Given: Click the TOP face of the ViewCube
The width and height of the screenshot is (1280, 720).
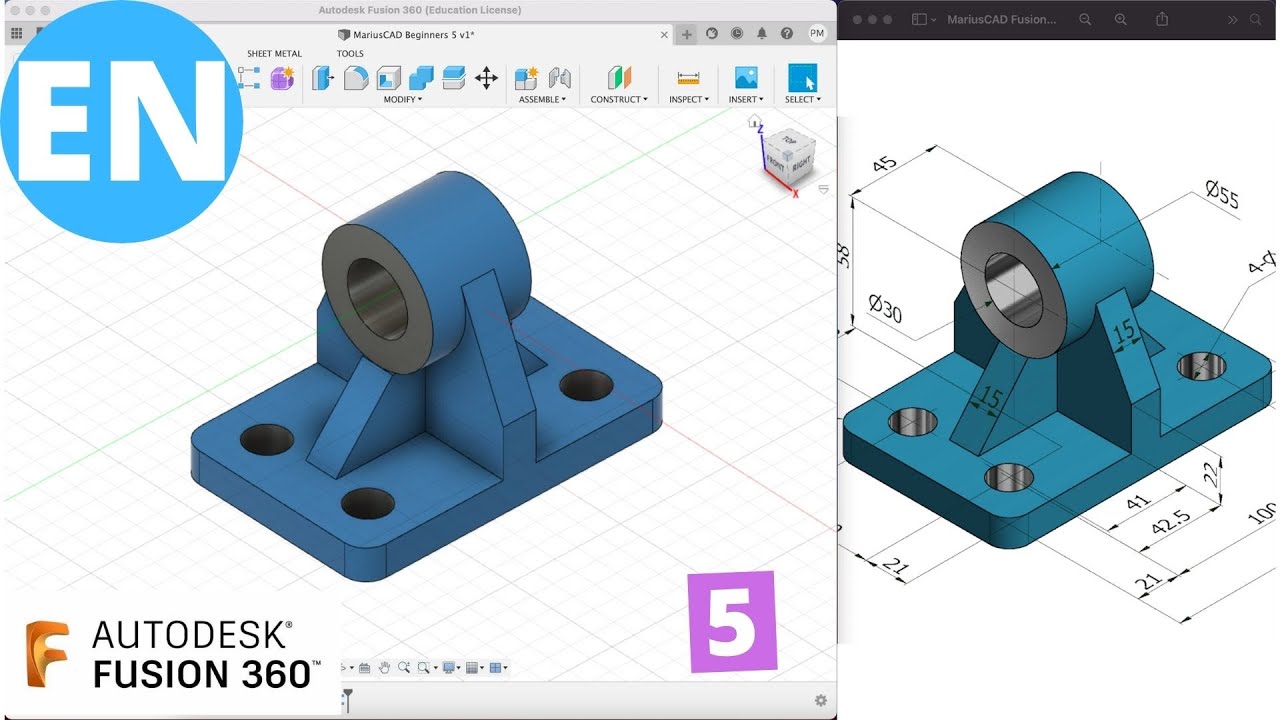Looking at the screenshot, I should [791, 139].
